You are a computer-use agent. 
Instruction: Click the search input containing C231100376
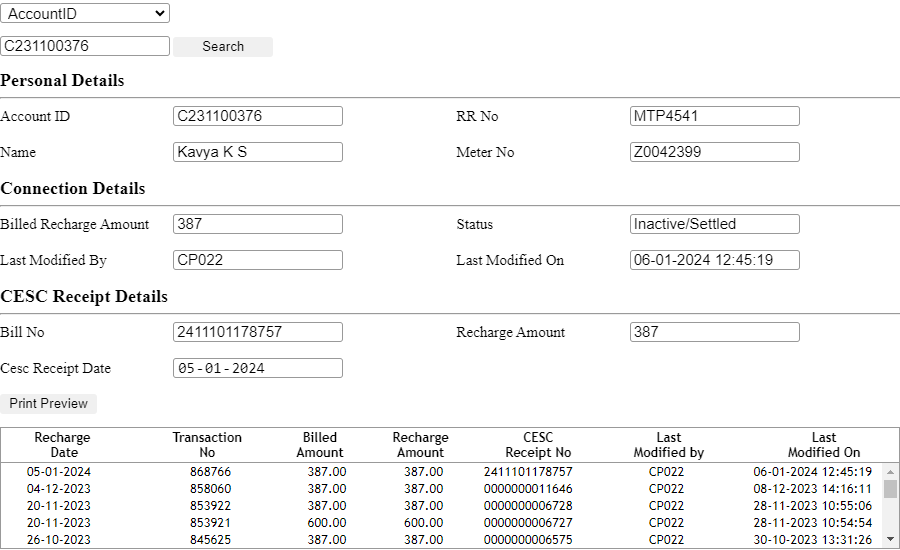click(85, 46)
